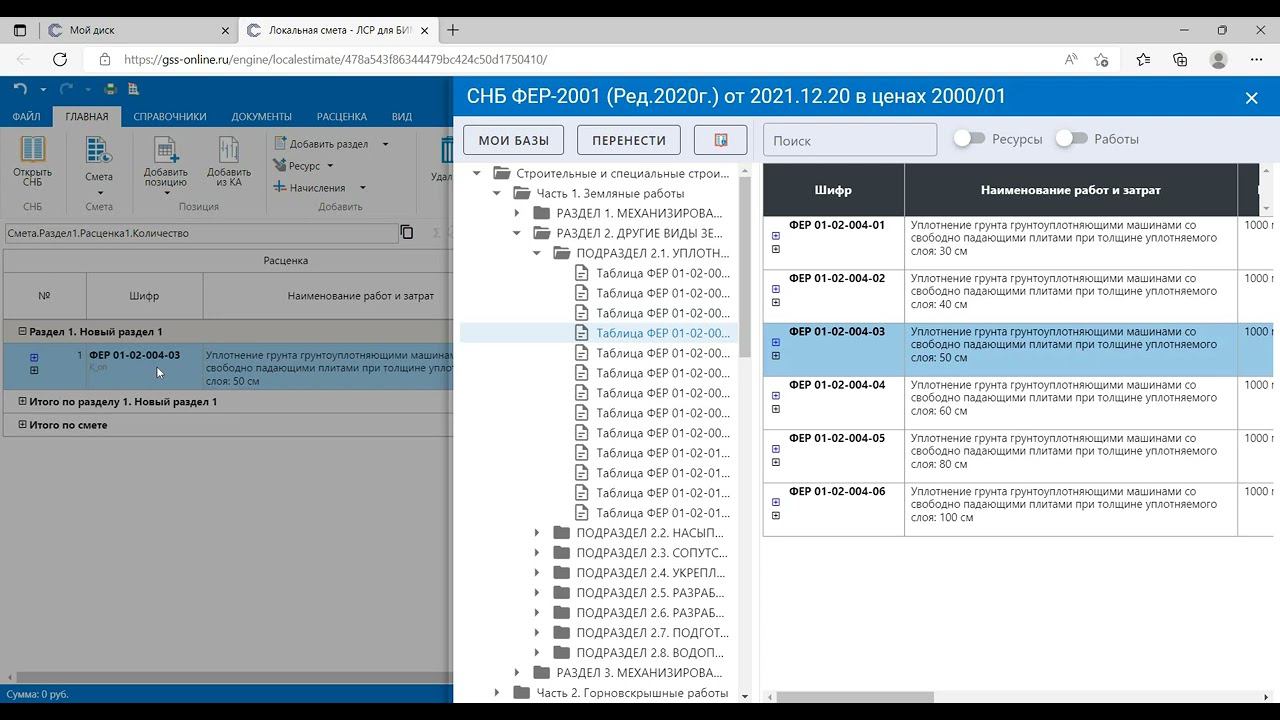
Task: Click the МОИ БАЗЫ button
Action: click(x=514, y=140)
